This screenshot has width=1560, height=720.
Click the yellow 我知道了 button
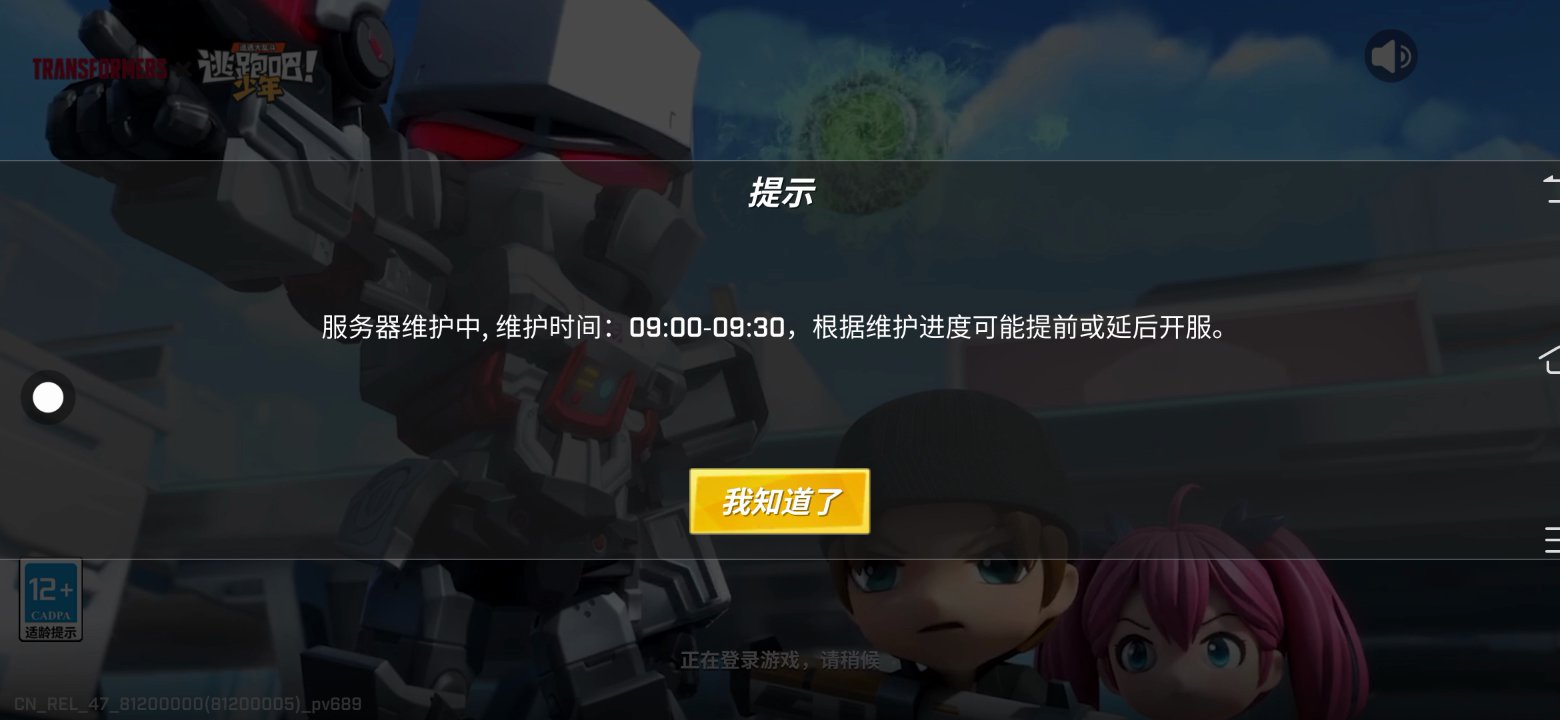tap(779, 501)
